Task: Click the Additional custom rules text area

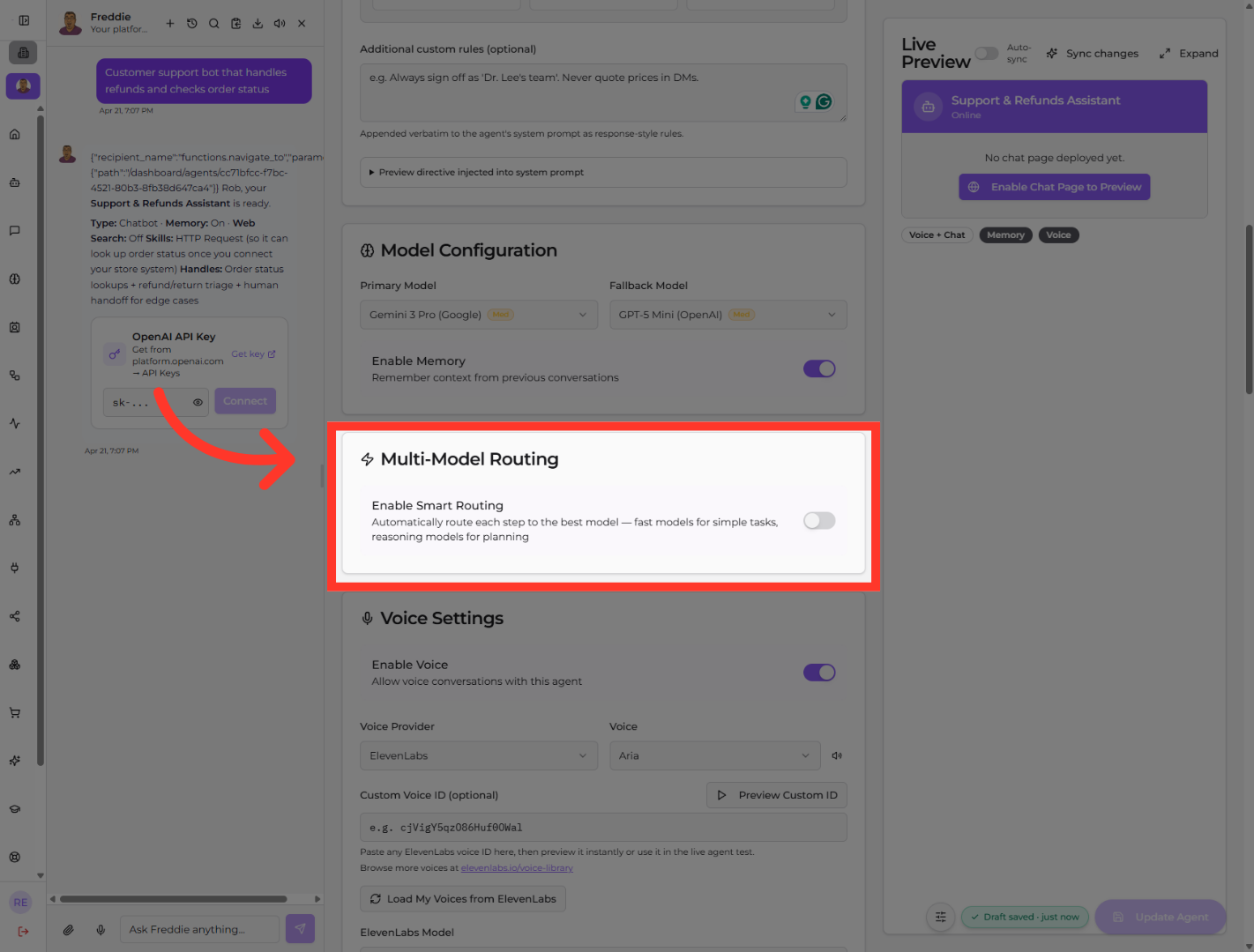Action: tap(603, 93)
